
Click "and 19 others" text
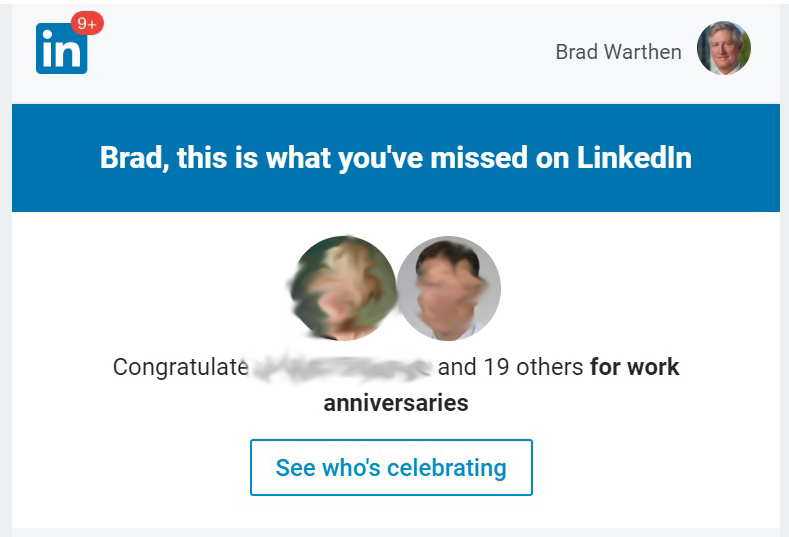tap(511, 367)
